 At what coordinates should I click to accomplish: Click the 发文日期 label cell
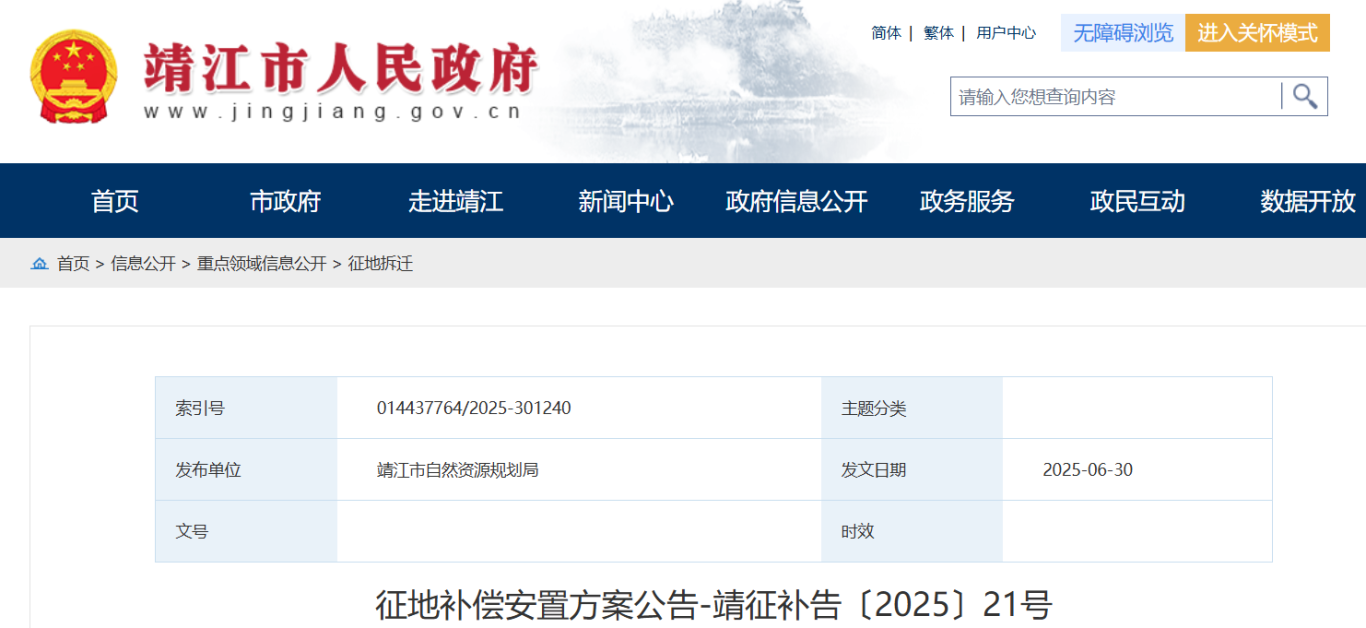912,470
